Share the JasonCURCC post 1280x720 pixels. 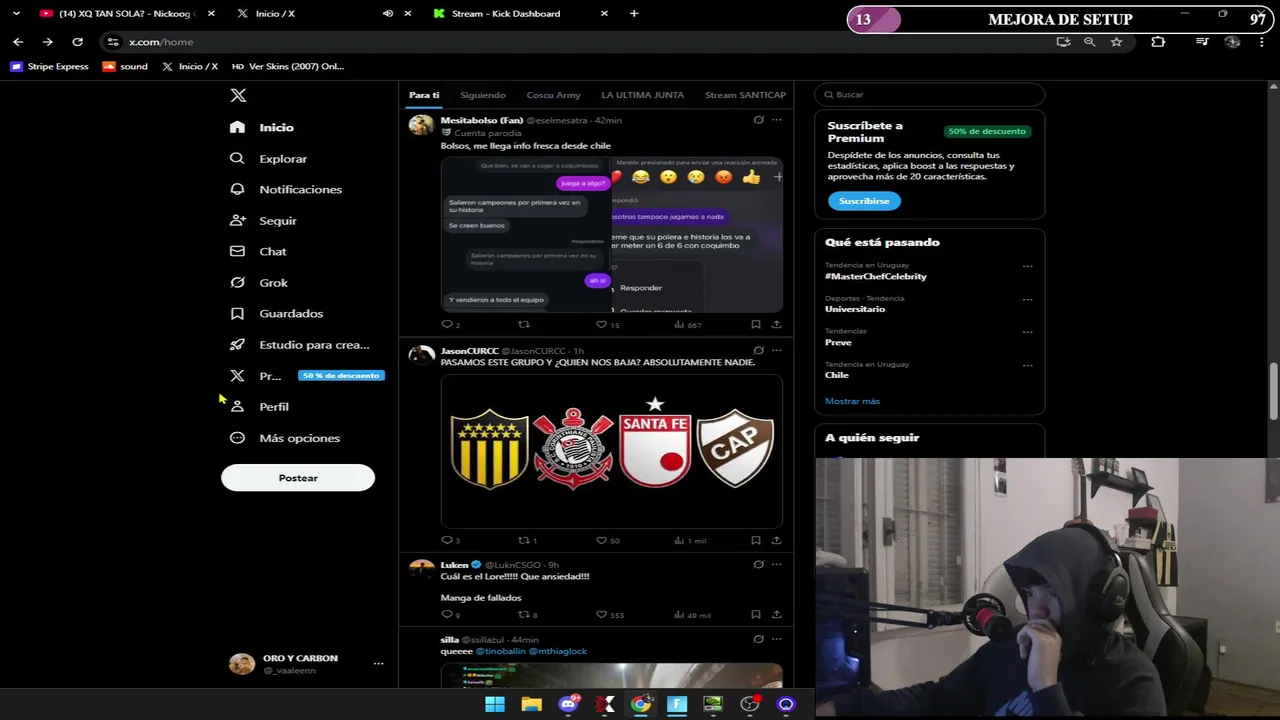tap(776, 540)
